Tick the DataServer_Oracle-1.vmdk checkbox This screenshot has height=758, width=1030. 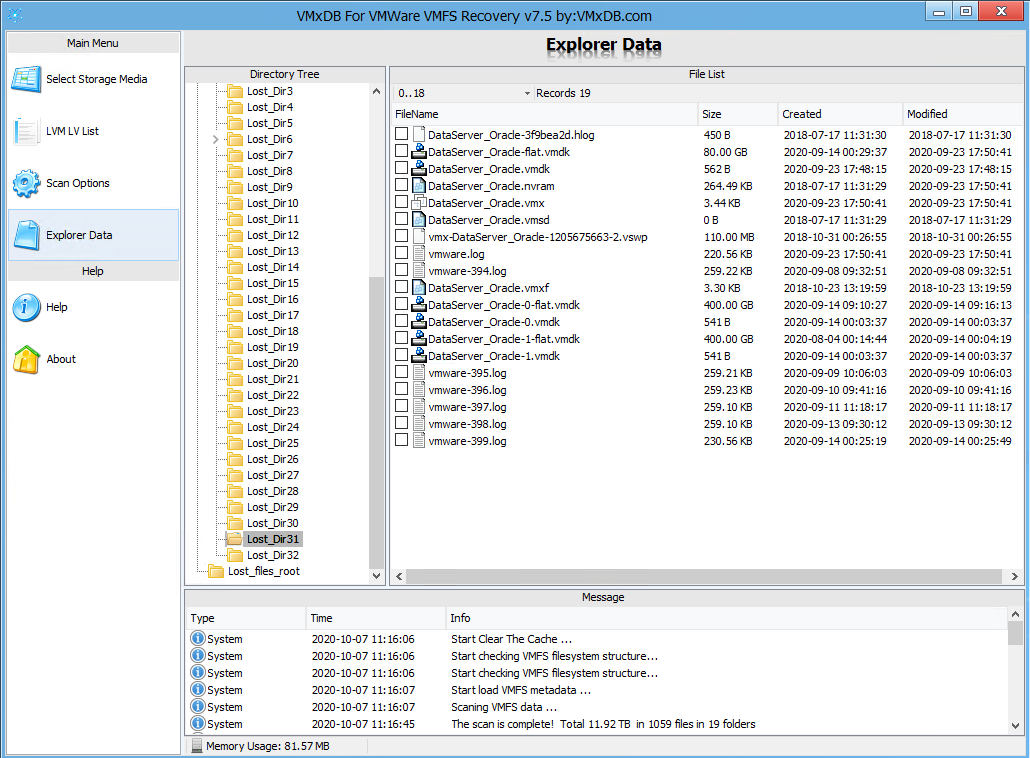pyautogui.click(x=401, y=355)
